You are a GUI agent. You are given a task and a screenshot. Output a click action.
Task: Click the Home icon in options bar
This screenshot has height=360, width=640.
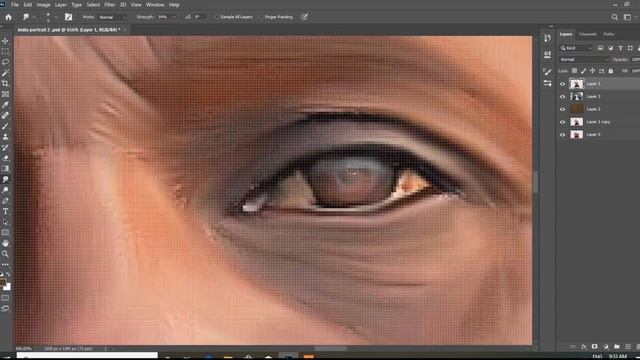pyautogui.click(x=8, y=17)
